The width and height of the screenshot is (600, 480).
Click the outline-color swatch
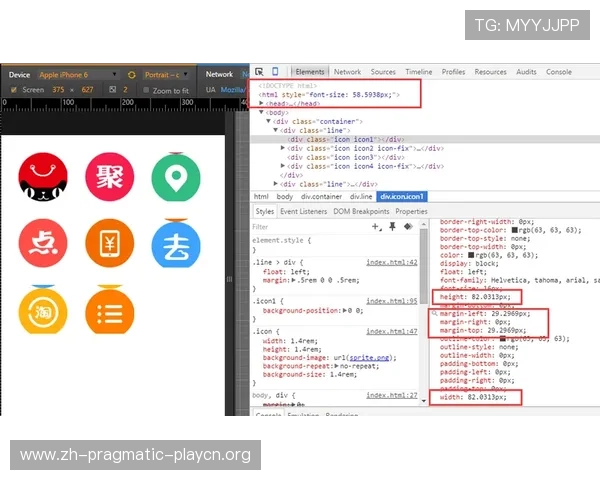503,338
